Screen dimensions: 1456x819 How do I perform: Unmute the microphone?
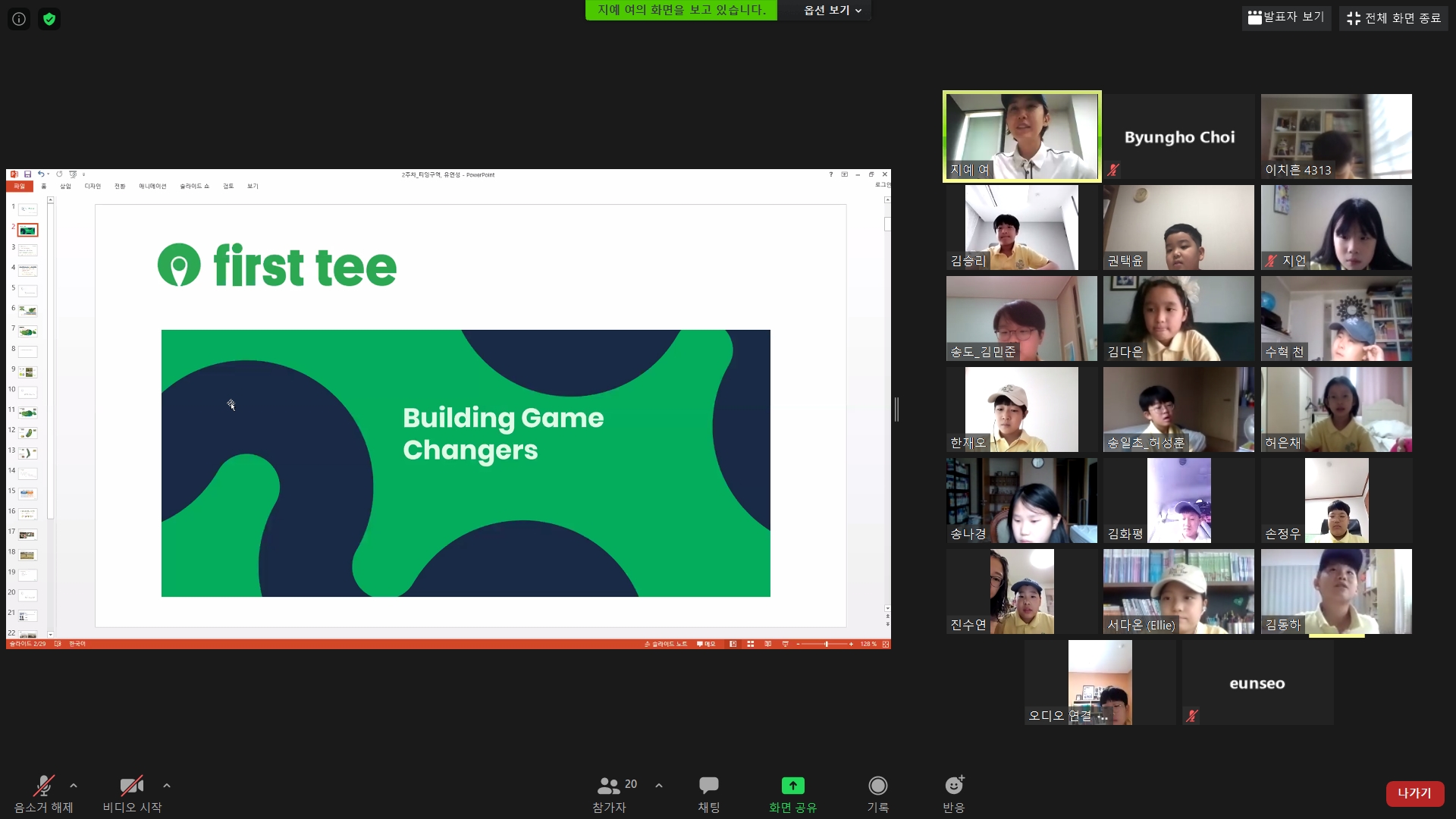click(43, 786)
